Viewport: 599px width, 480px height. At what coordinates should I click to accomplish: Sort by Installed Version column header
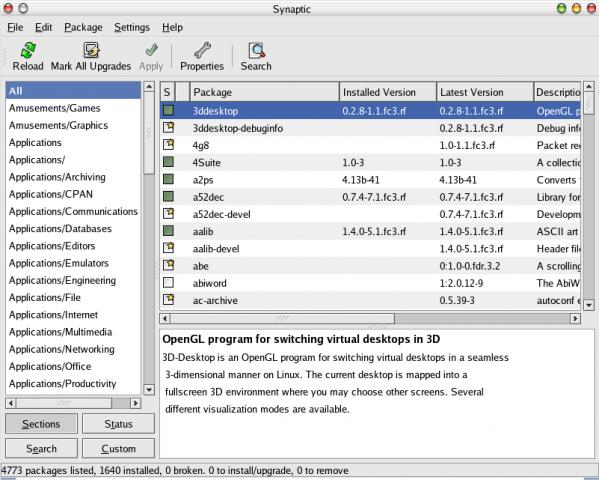point(388,92)
